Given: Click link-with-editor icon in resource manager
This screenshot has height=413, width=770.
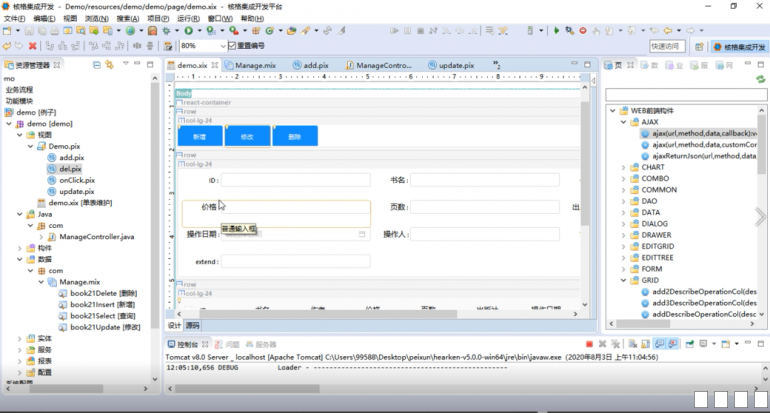Looking at the screenshot, I should click(109, 65).
